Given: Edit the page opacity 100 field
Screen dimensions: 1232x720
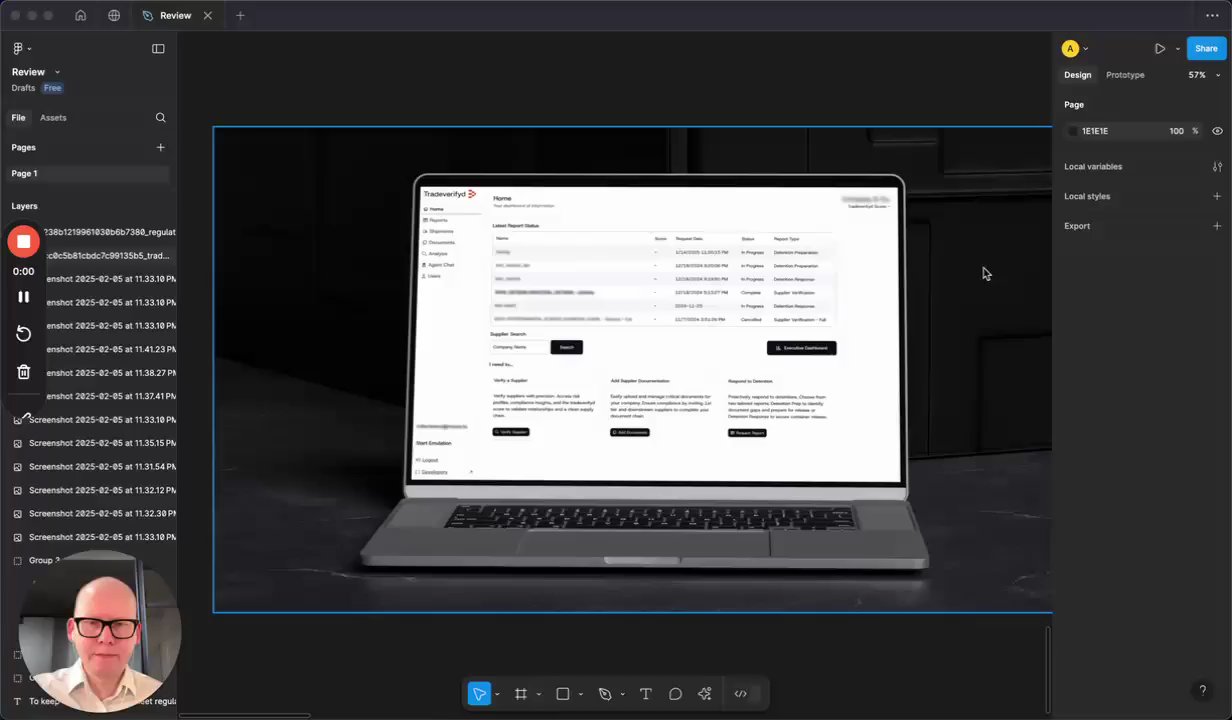Looking at the screenshot, I should coord(1176,131).
